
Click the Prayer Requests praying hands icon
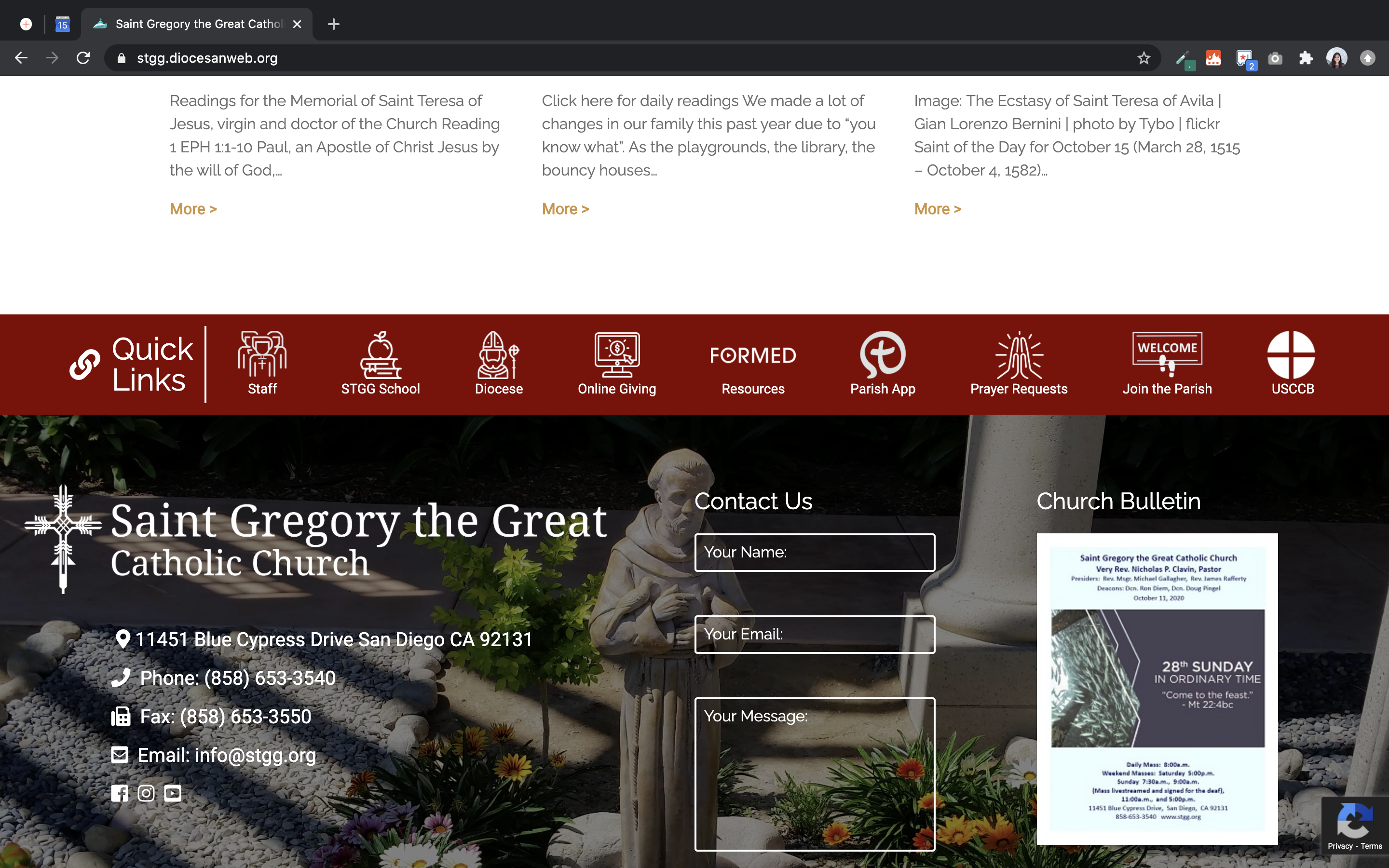[1019, 354]
